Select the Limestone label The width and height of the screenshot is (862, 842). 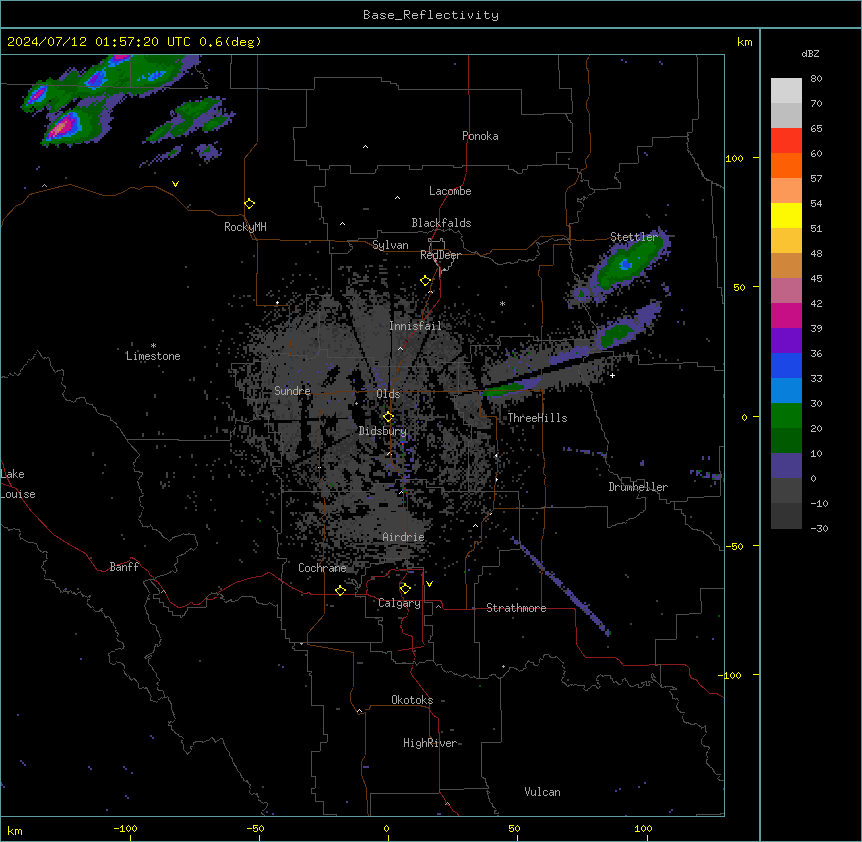click(153, 356)
